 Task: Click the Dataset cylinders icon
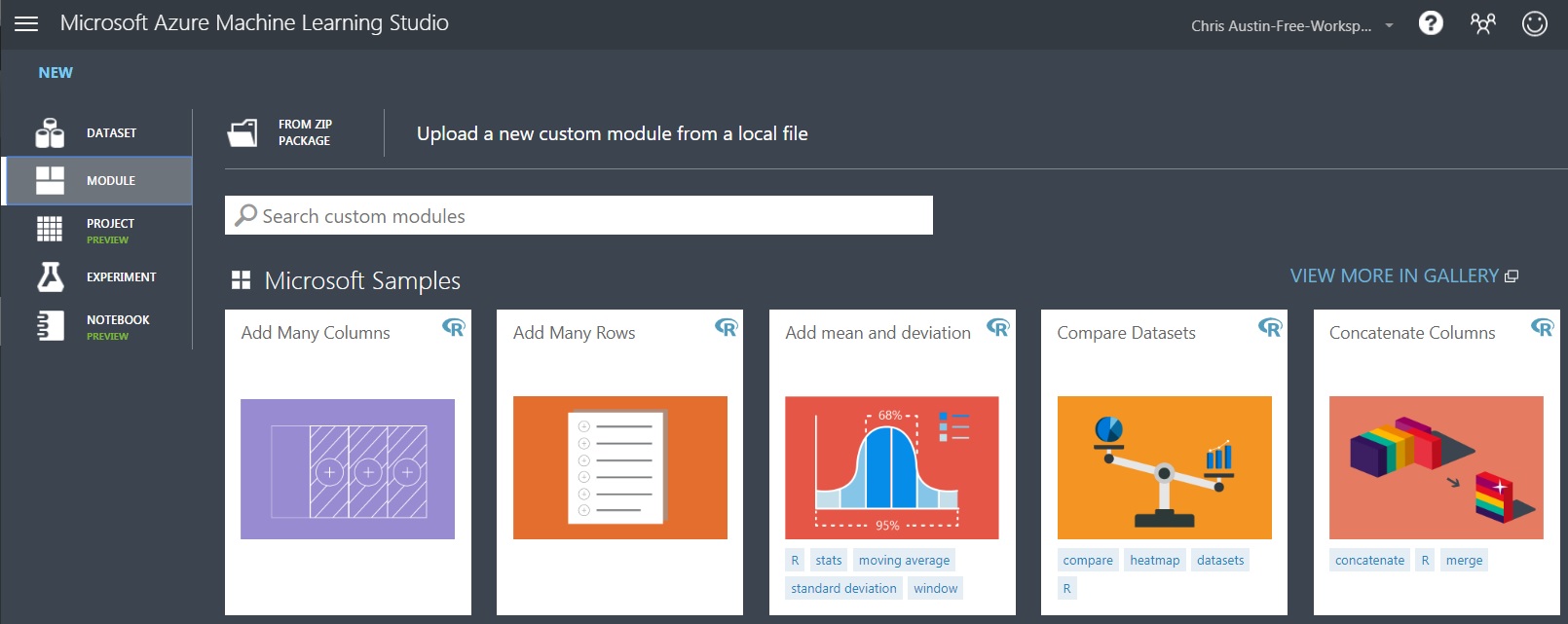pyautogui.click(x=50, y=133)
